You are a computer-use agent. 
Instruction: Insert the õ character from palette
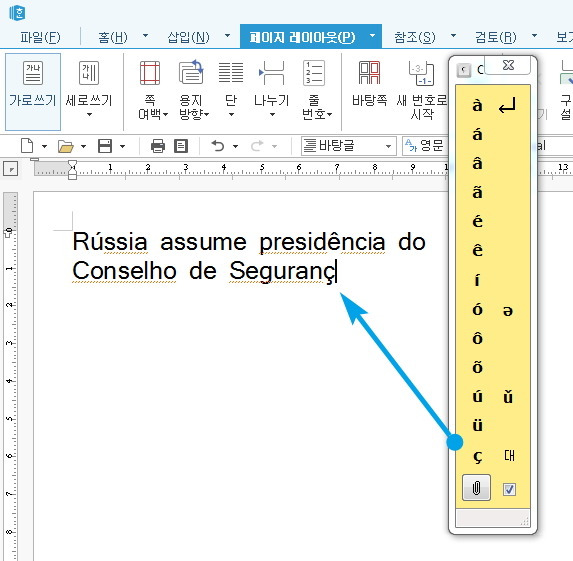coord(477,367)
